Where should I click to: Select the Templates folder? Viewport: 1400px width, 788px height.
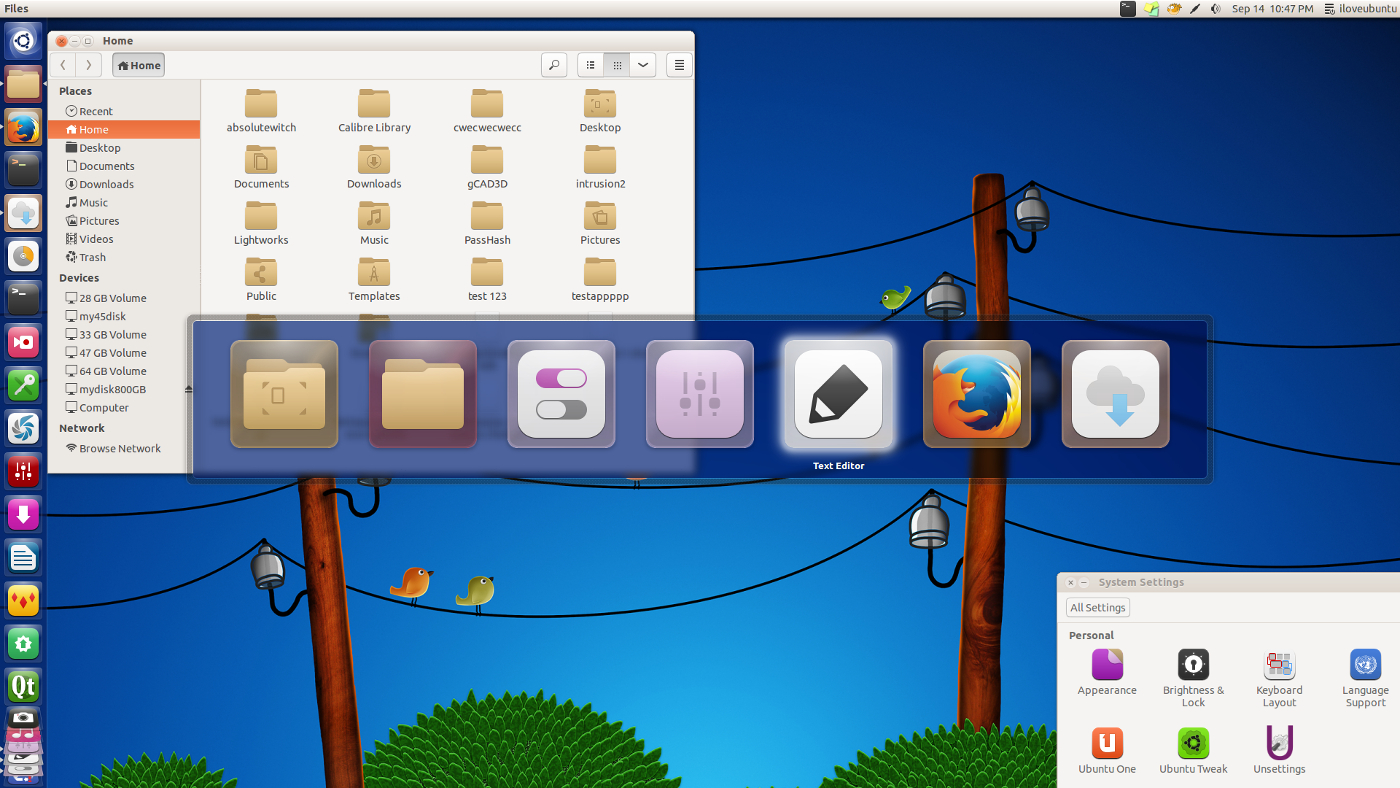coord(374,279)
